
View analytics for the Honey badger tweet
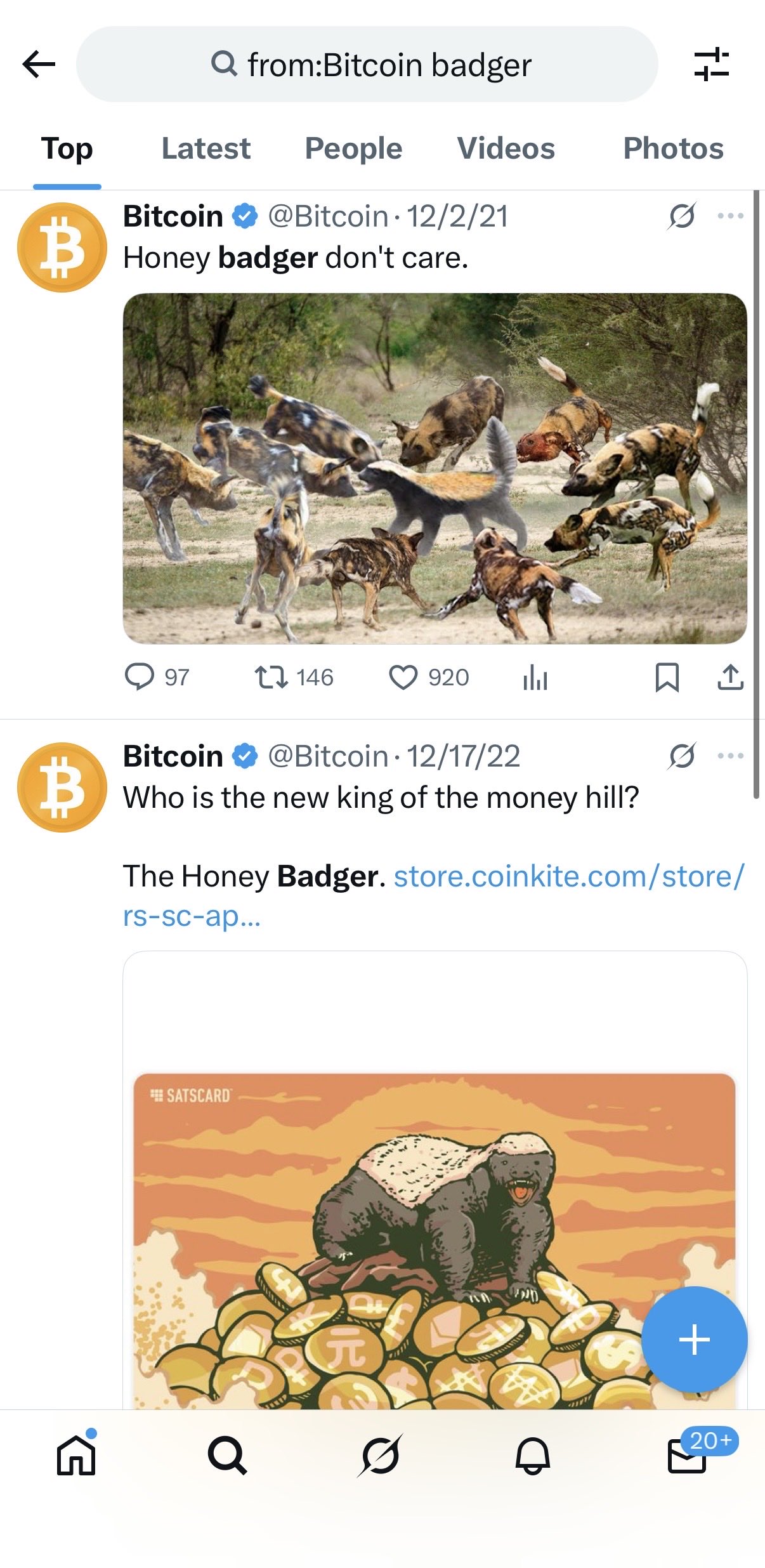pos(536,678)
